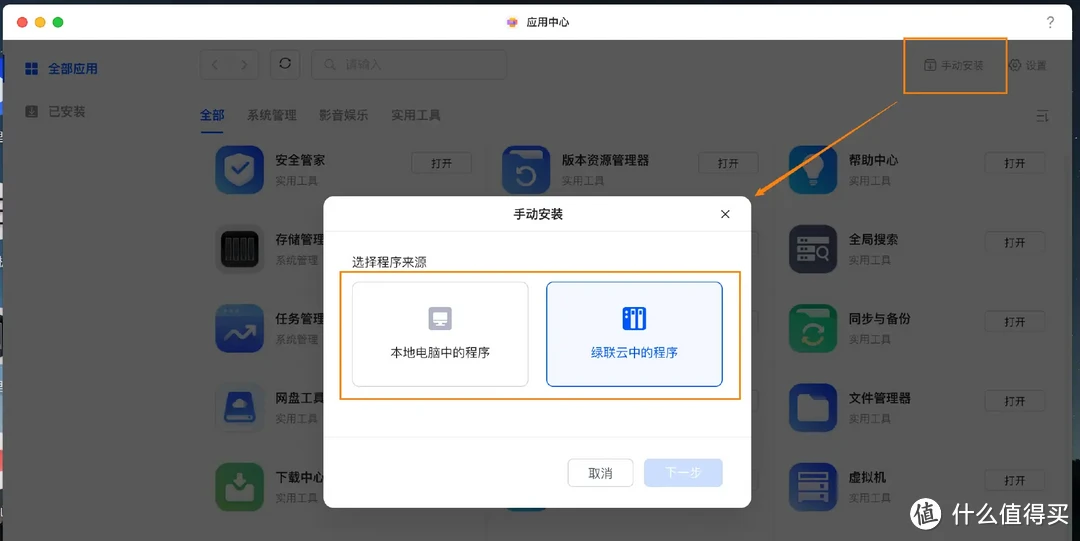Click the 安全管家 app name
Screen dimensions: 1080x541
[300, 160]
